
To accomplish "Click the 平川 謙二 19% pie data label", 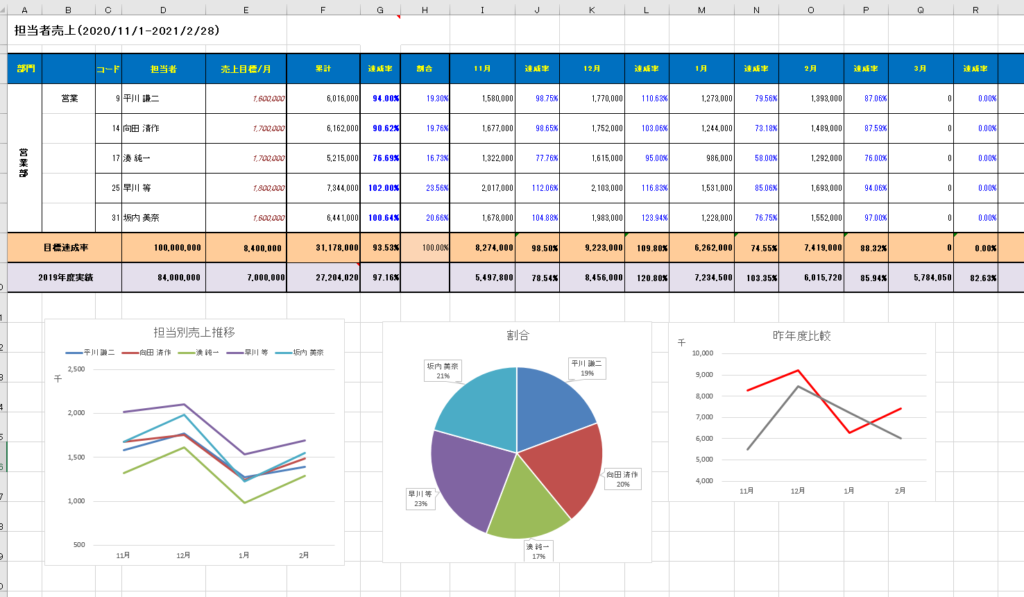I will click(x=588, y=368).
